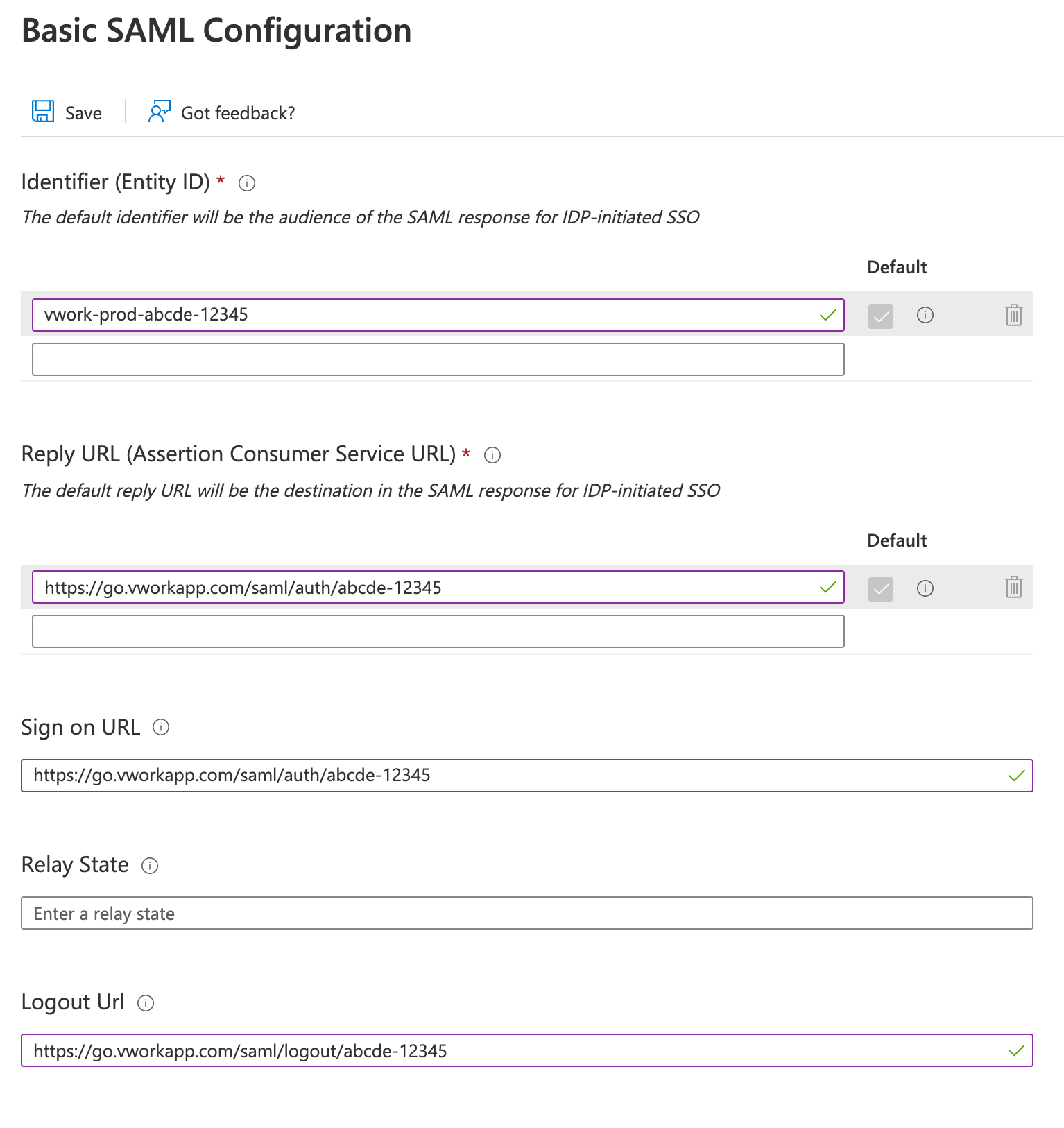Click info icon next to Identifier (Entity ID)
This screenshot has width=1064, height=1128.
pos(247,183)
